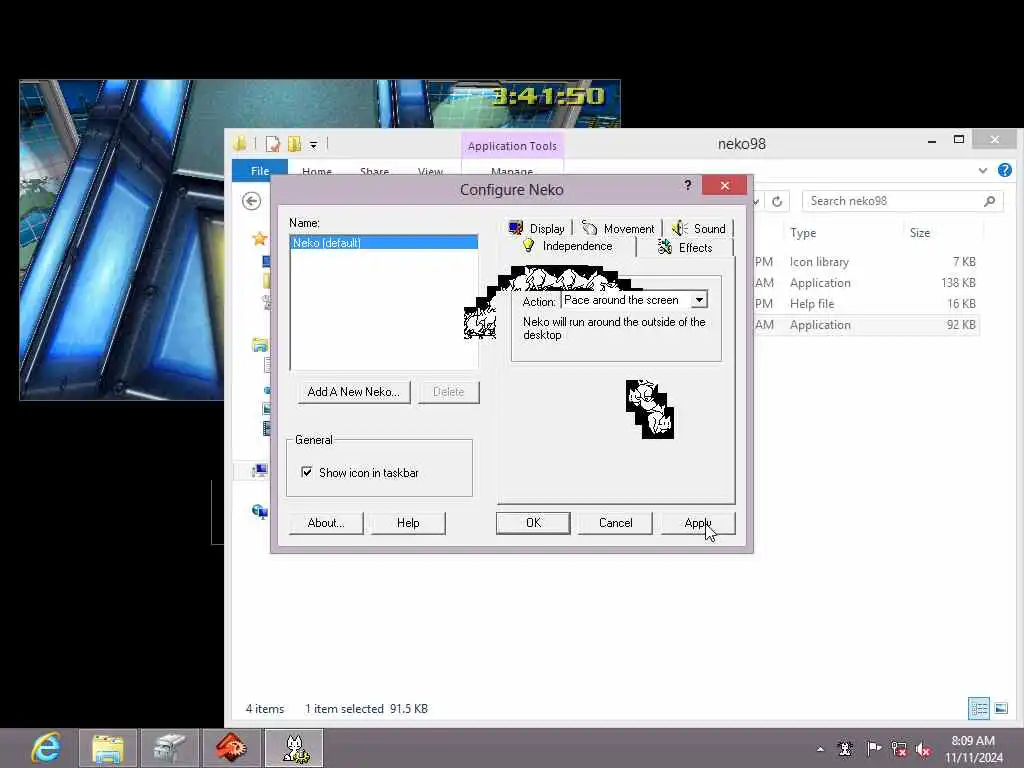Select the Independence tab

(x=568, y=246)
